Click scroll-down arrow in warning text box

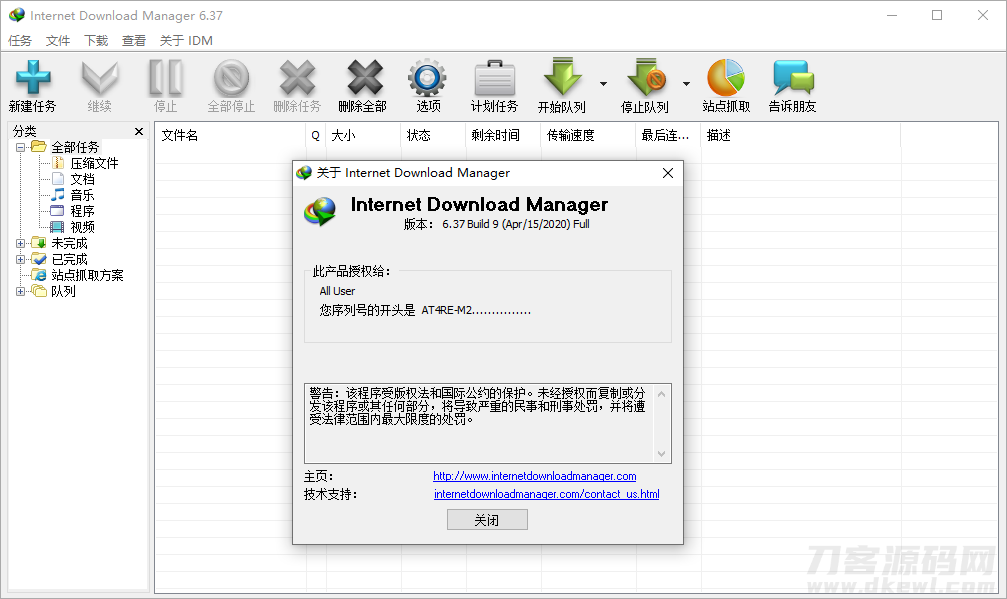click(661, 454)
